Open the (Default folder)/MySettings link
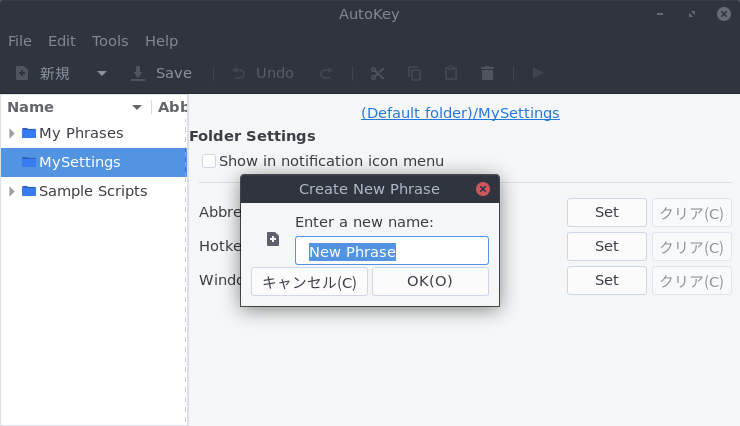 pos(460,113)
